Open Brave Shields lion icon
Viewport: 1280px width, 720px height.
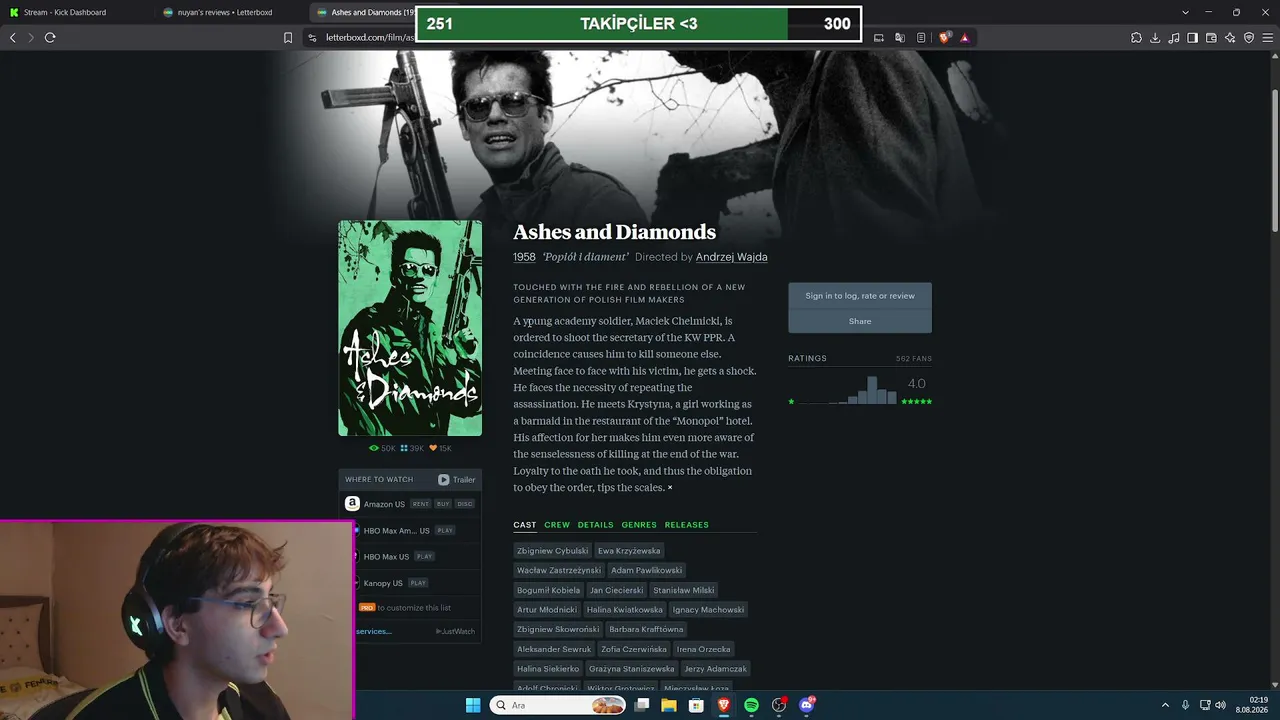945,38
